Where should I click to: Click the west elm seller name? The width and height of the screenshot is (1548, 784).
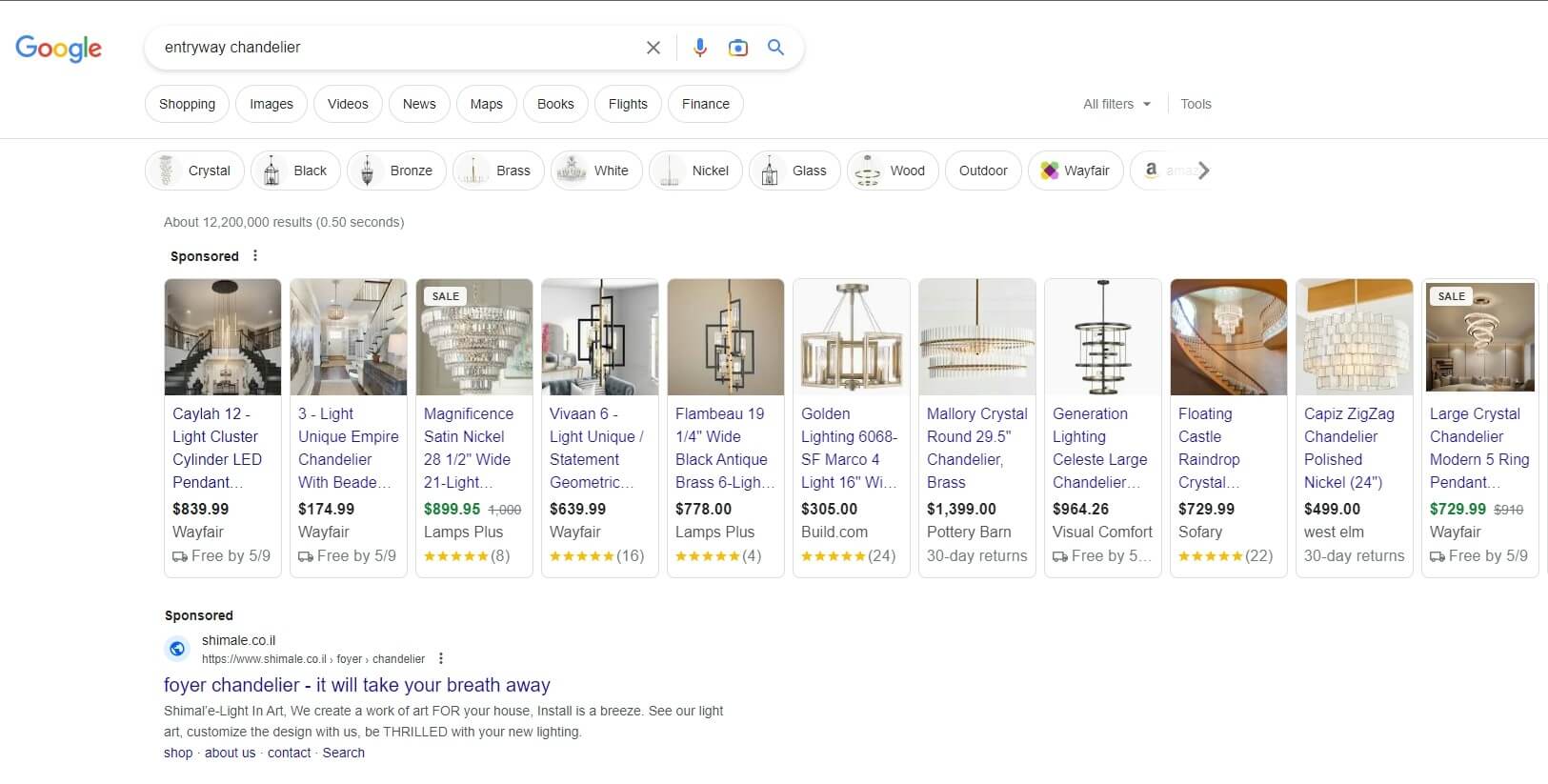[x=1334, y=532]
